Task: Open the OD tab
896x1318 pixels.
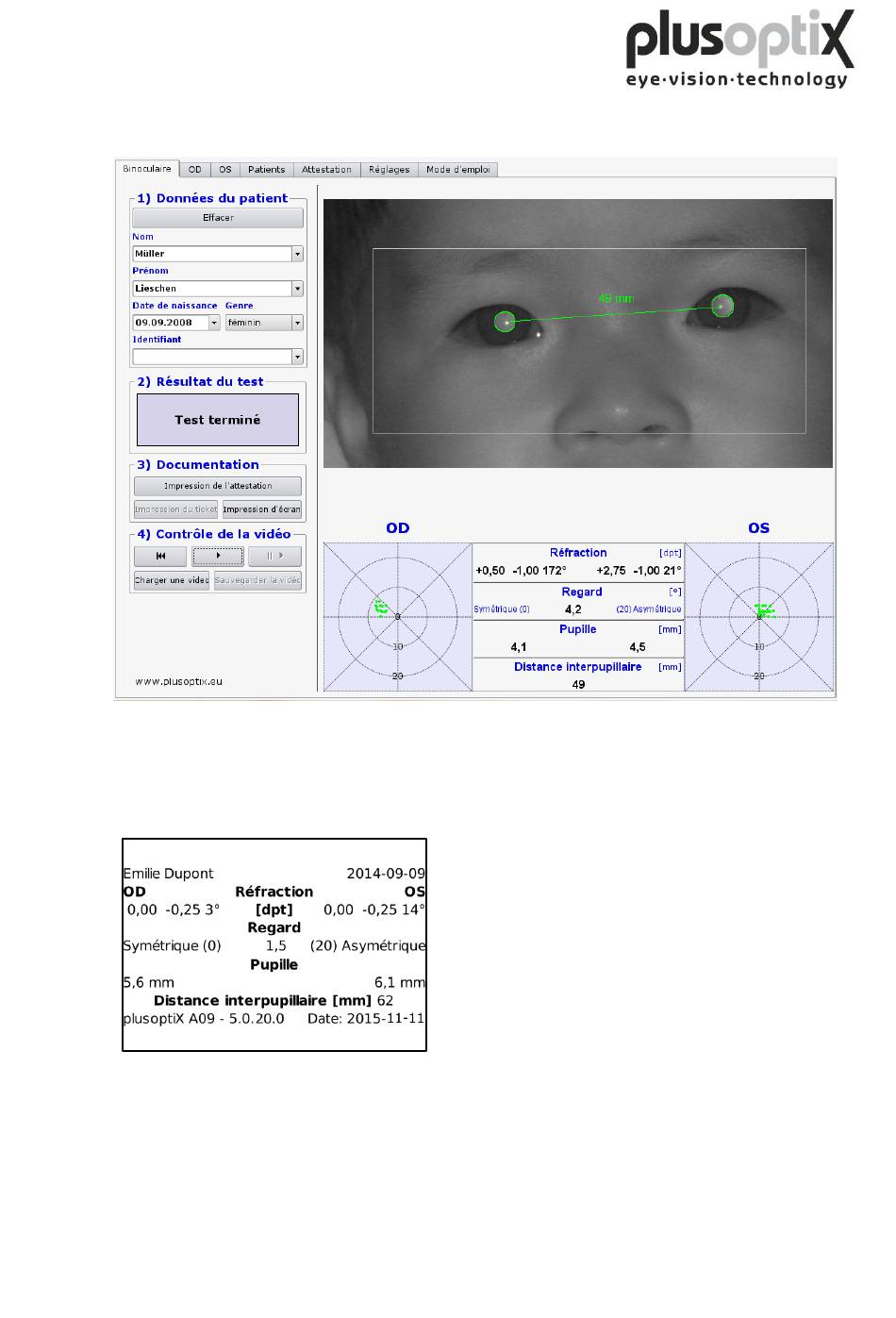Action: pyautogui.click(x=194, y=170)
